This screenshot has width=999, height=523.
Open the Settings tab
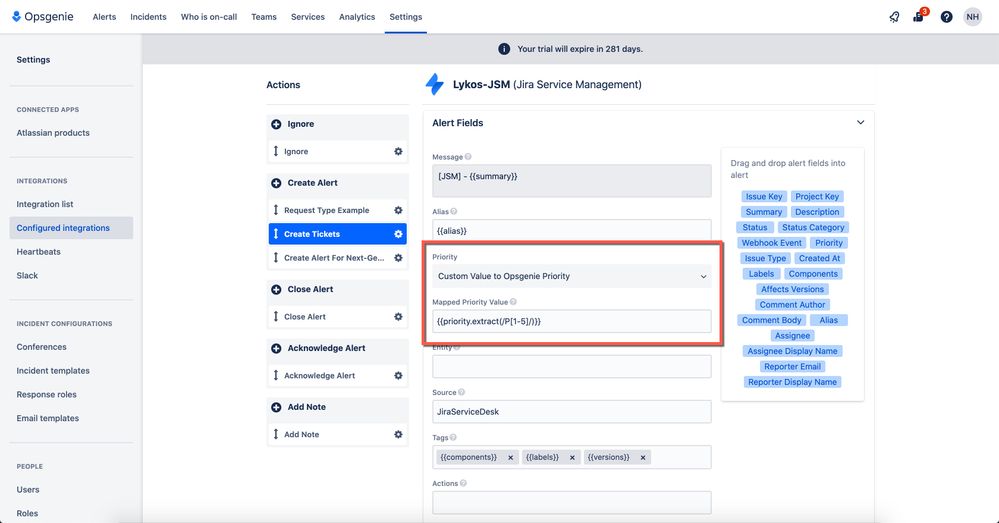[406, 17]
